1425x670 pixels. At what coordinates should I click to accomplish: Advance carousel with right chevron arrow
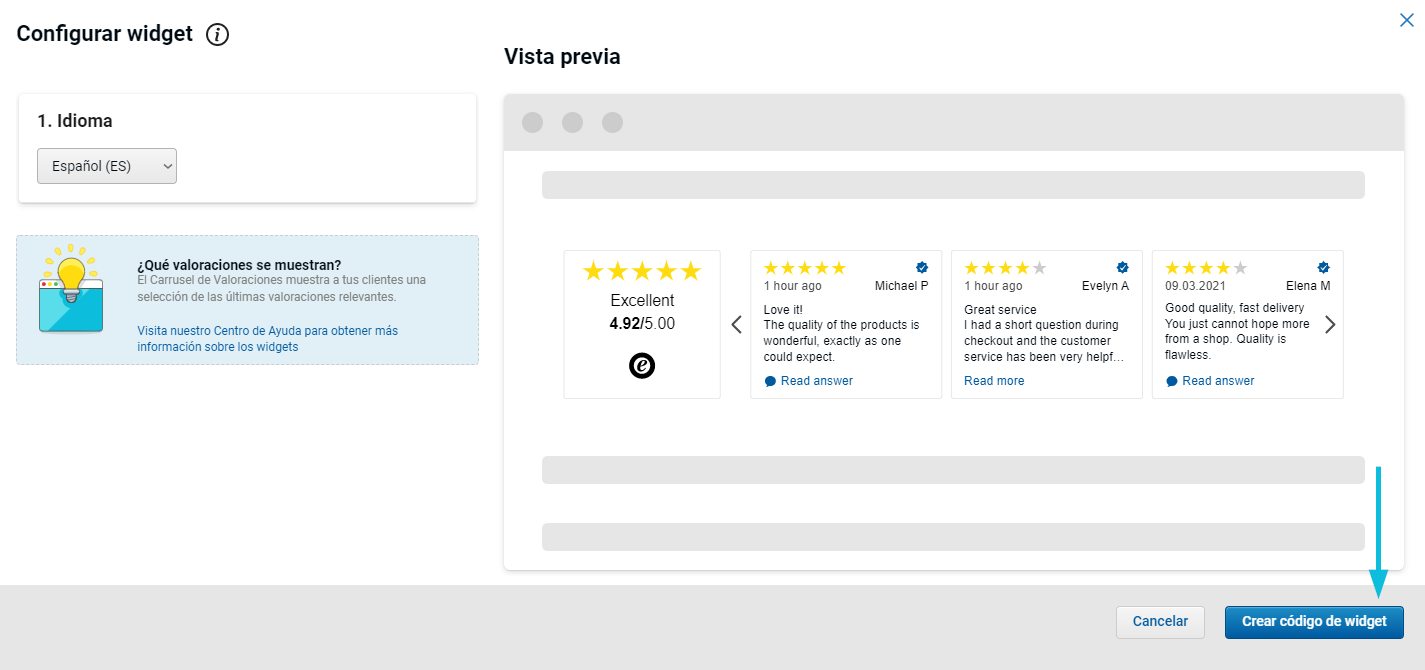click(x=1330, y=324)
